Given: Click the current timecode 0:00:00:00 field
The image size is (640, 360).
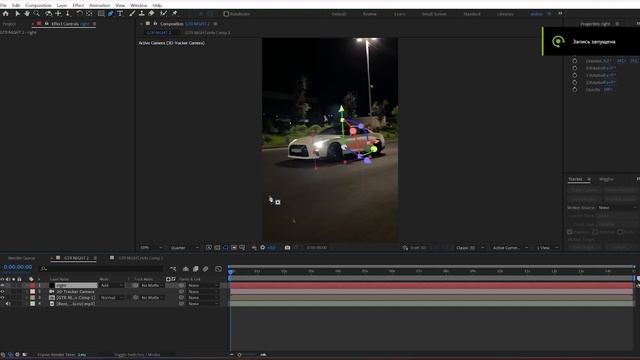Looking at the screenshot, I should point(18,267).
